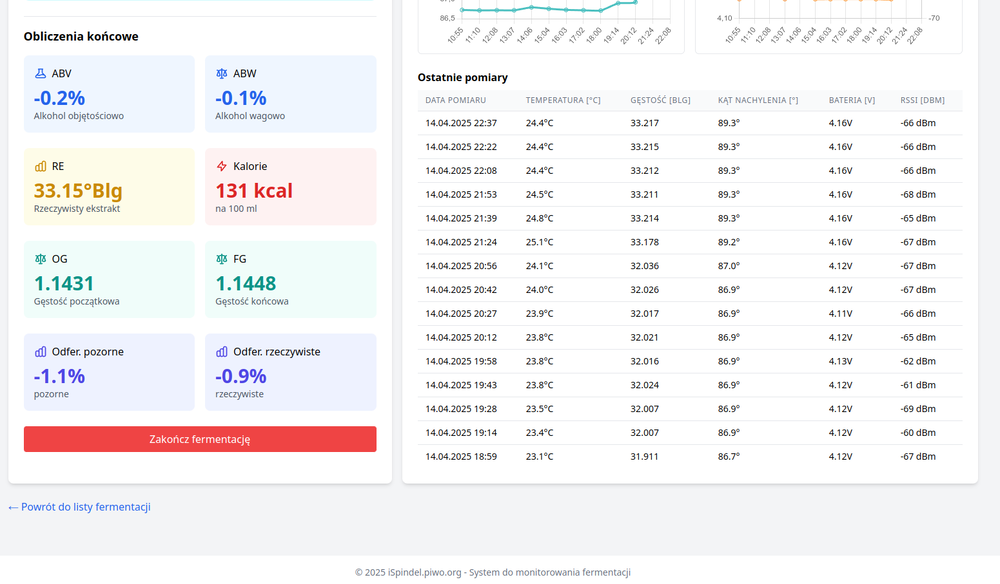This screenshot has height=584, width=1000.
Task: Click the Kąt nachylenia column header
Action: (x=757, y=100)
